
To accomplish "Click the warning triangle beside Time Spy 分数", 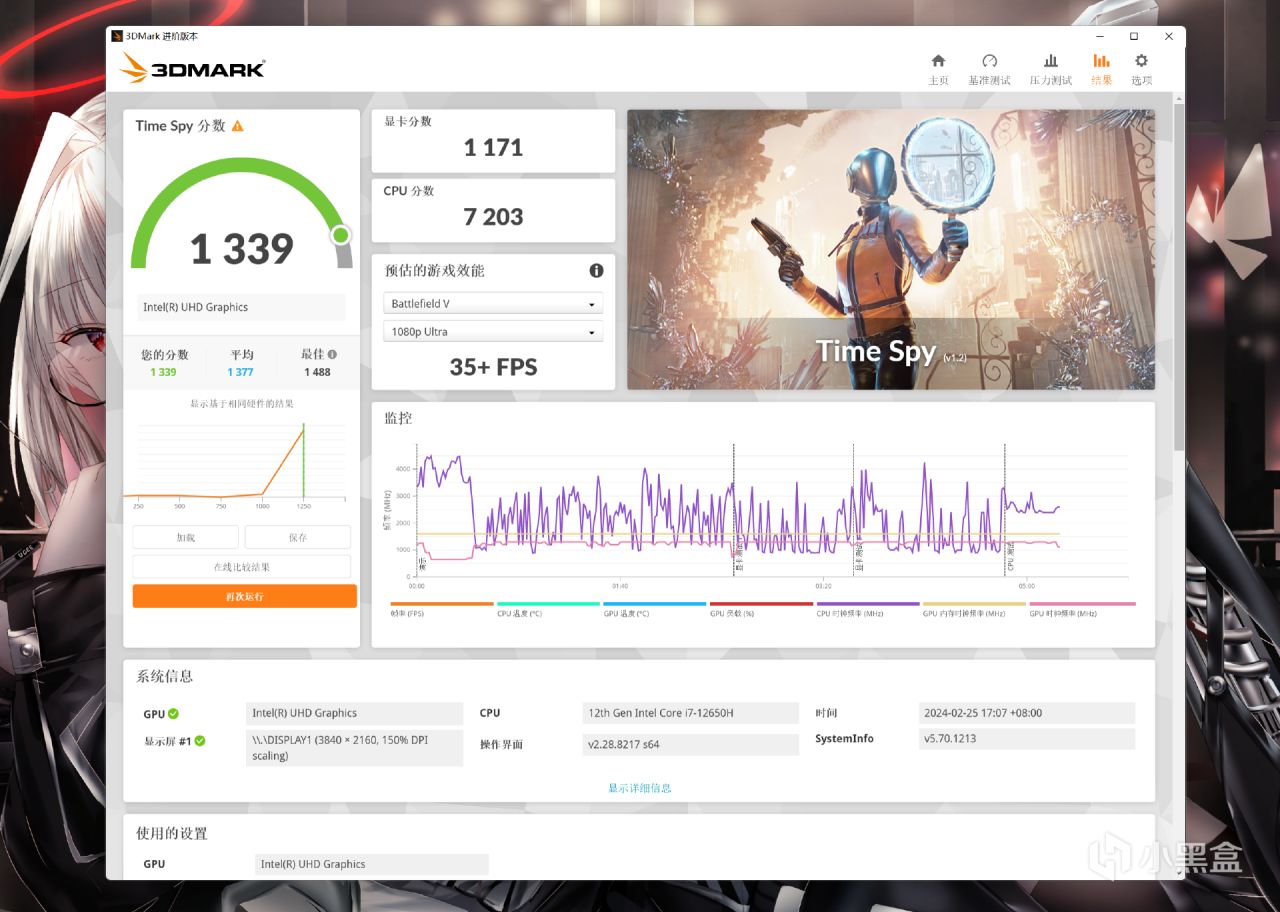I will pyautogui.click(x=237, y=126).
